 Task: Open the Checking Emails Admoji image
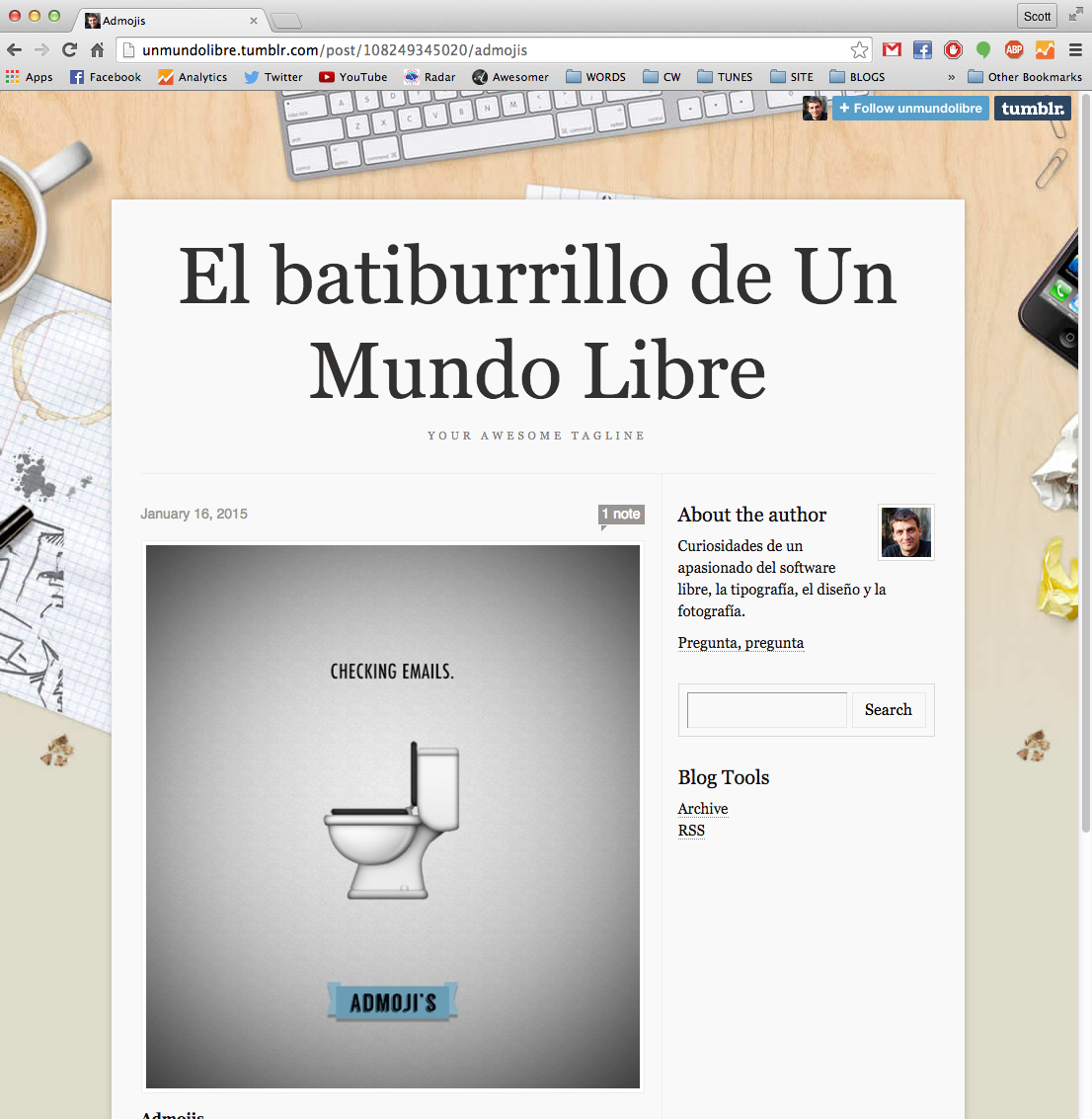tap(393, 817)
